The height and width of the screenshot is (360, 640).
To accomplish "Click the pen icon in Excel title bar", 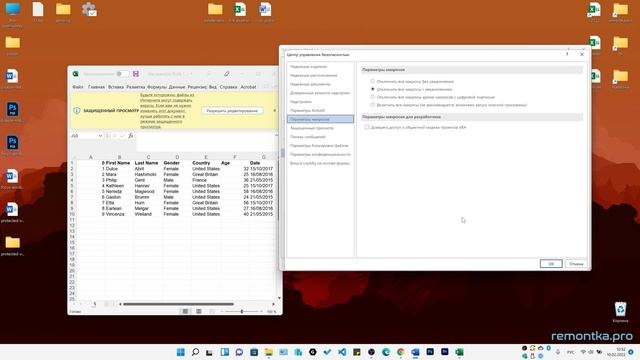I will point(227,74).
